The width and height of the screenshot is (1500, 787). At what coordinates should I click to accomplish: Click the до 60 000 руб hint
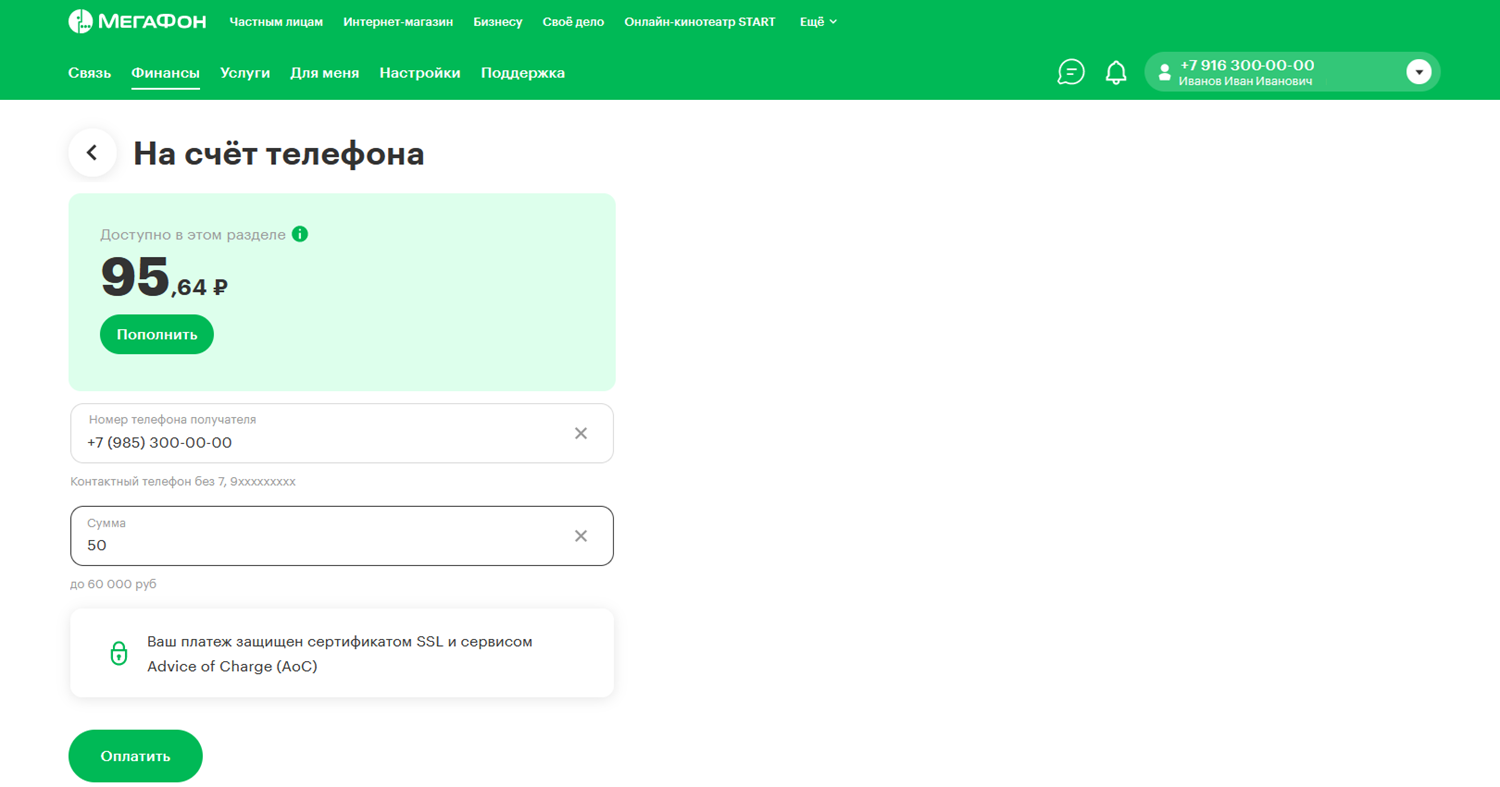click(x=114, y=584)
